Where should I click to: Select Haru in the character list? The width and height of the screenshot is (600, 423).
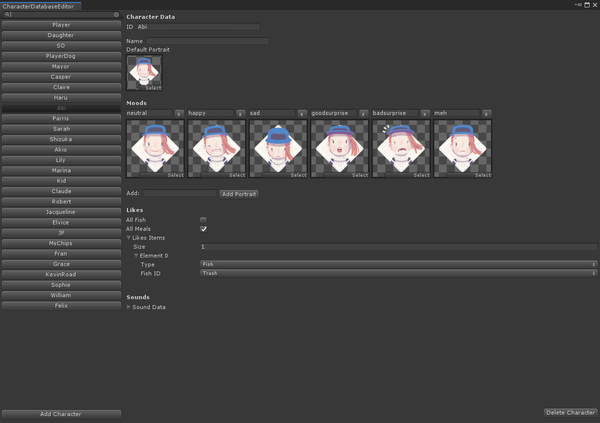coord(60,97)
